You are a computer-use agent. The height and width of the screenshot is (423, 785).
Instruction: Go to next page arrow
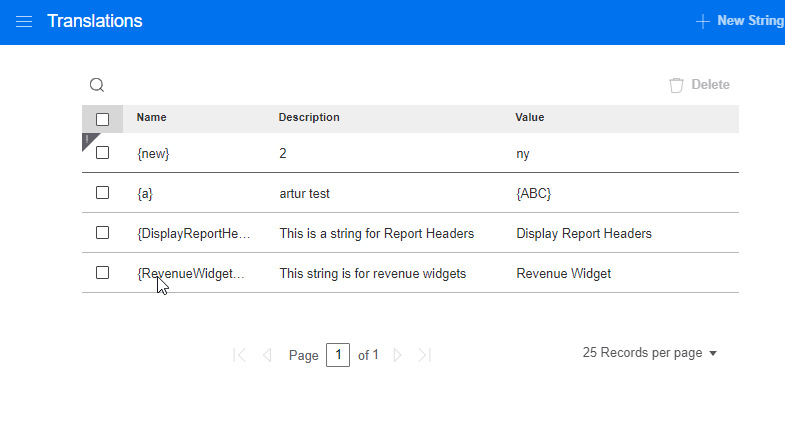[x=398, y=355]
